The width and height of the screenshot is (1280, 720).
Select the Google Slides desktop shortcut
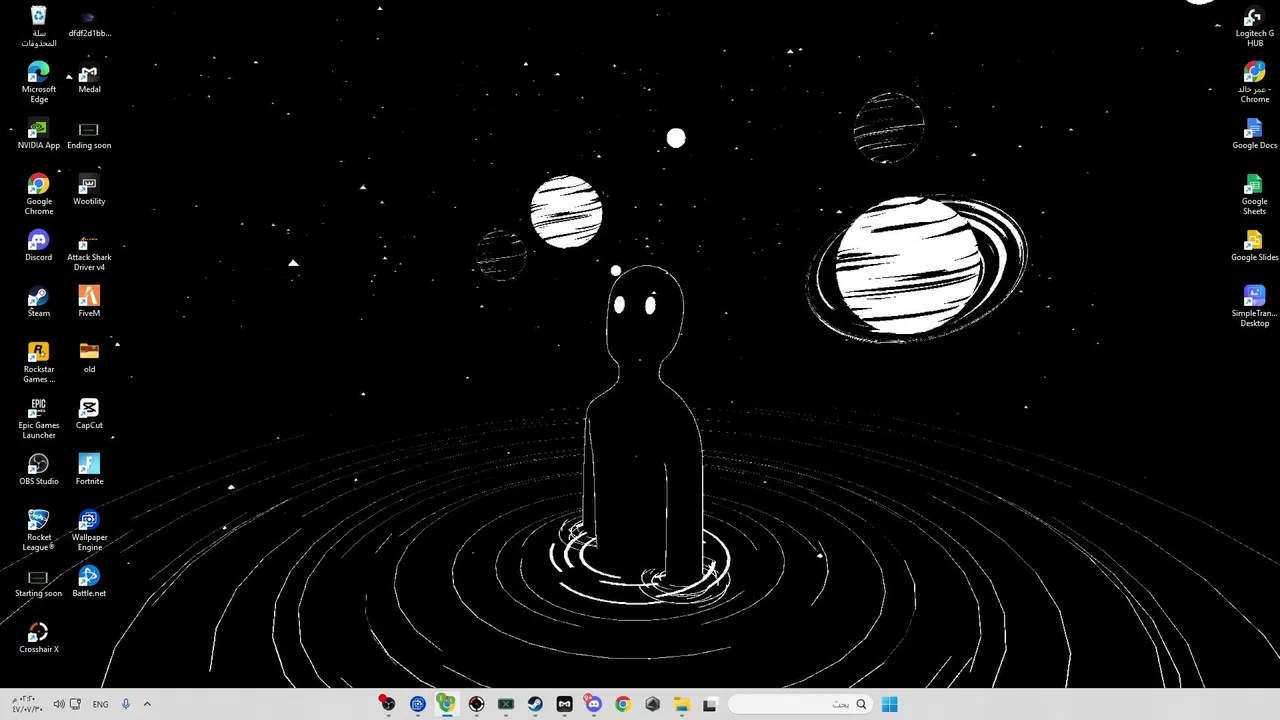coord(1254,246)
